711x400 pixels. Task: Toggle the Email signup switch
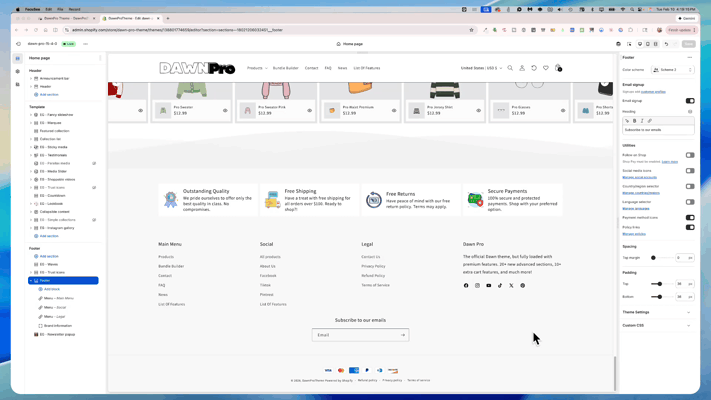coord(690,101)
